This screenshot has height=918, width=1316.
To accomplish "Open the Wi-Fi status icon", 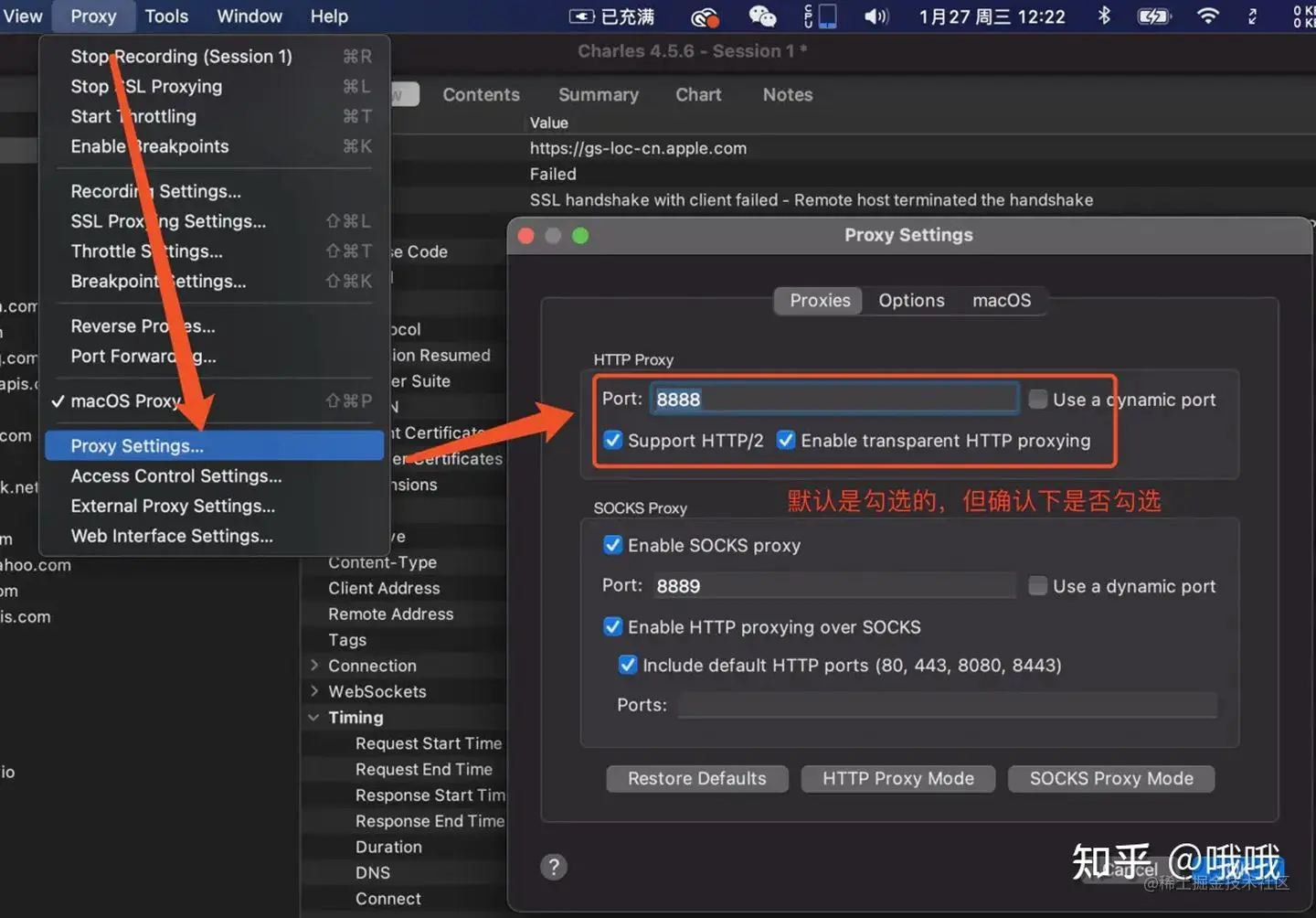I will tap(1208, 16).
